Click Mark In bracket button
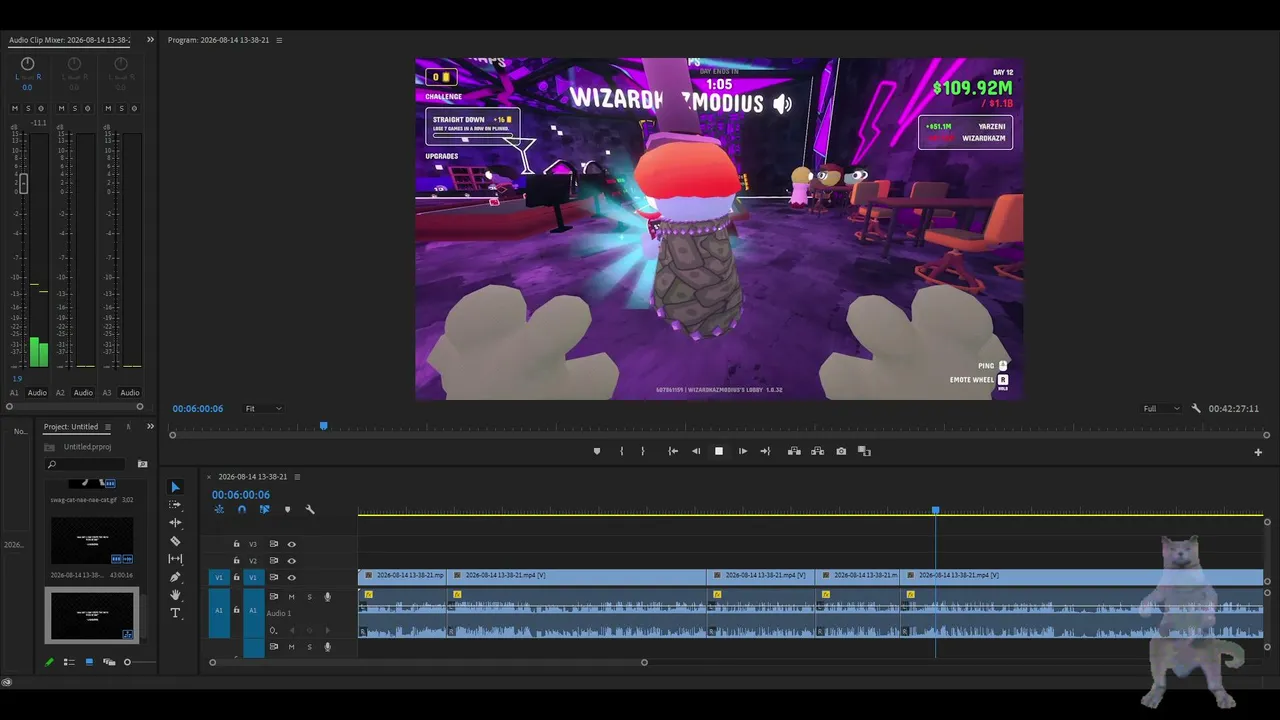 pos(621,451)
